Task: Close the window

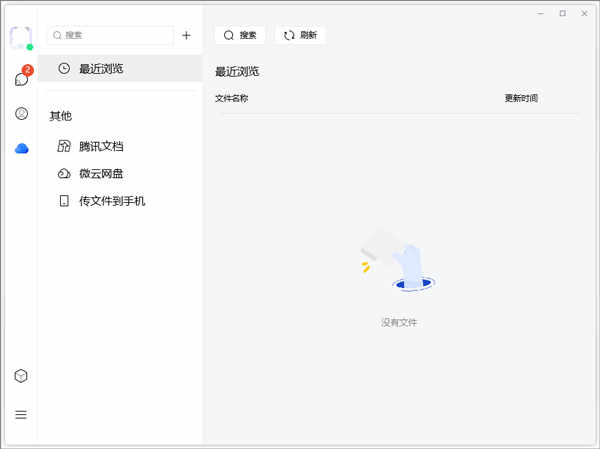Action: pos(584,13)
